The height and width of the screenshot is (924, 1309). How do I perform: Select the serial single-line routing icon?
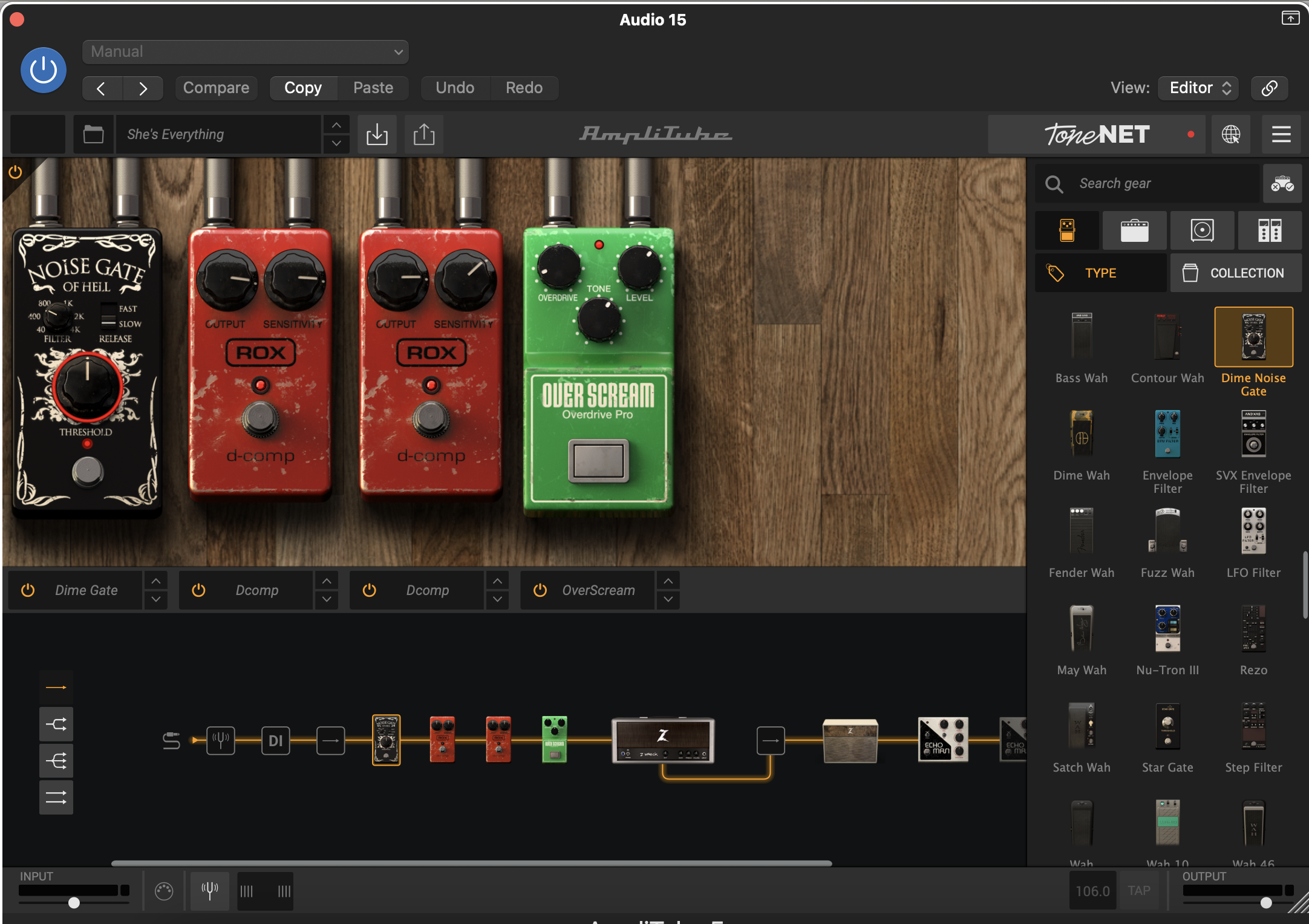56,688
